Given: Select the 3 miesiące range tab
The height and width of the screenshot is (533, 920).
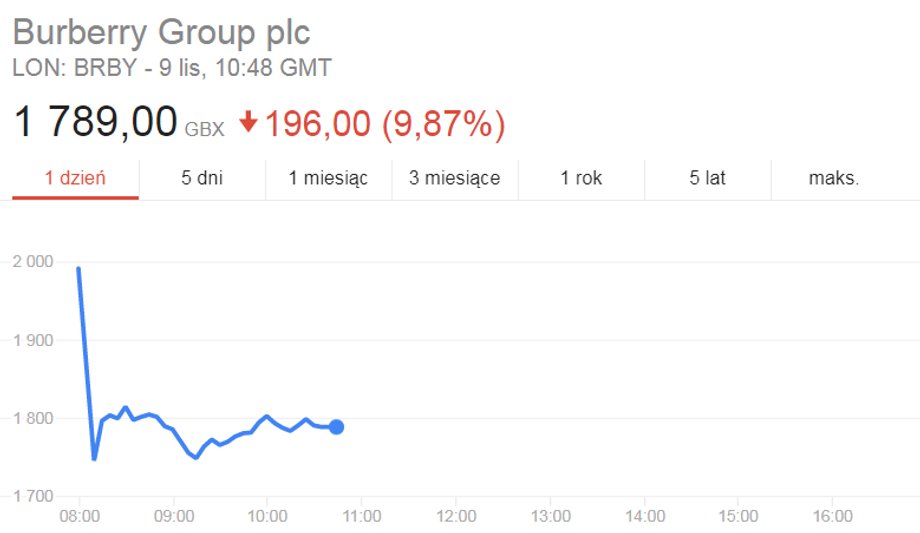Looking at the screenshot, I should tap(455, 178).
